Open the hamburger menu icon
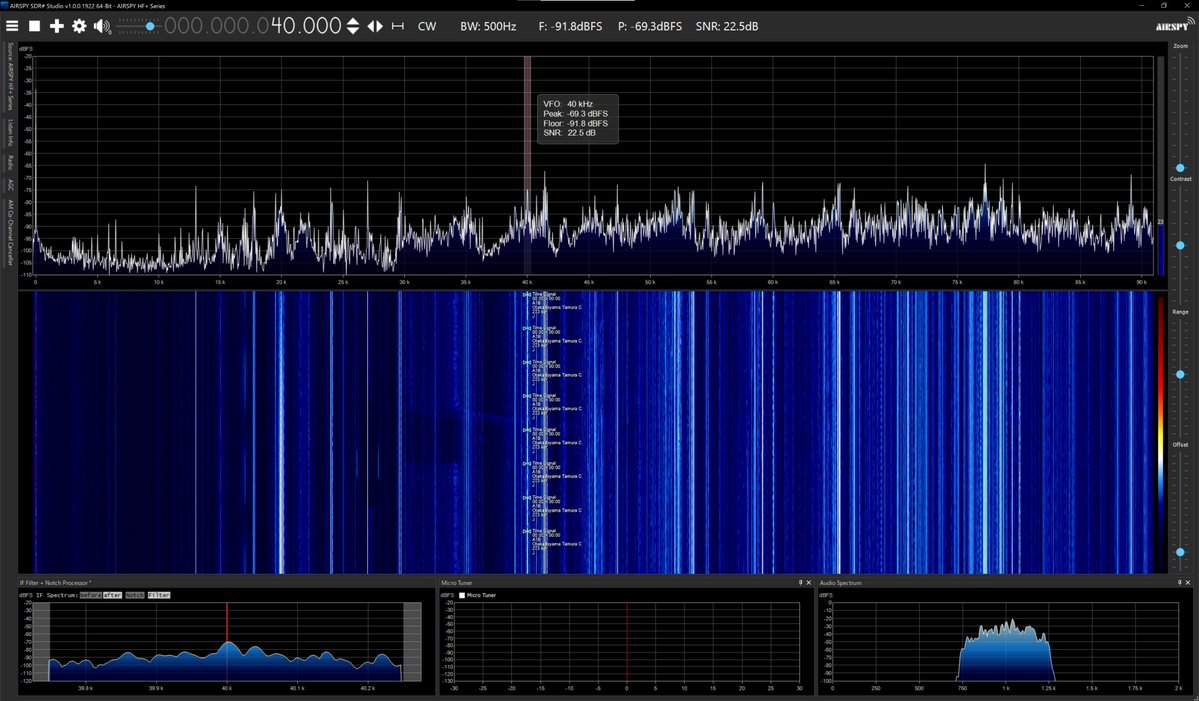This screenshot has width=1199, height=701. tap(12, 26)
